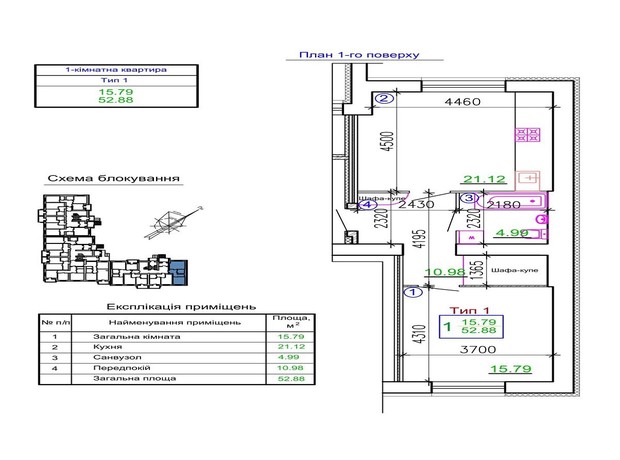Image resolution: width=620 pixels, height=460 pixels.
Task: Select room marker circle 1
Action: coord(413,292)
